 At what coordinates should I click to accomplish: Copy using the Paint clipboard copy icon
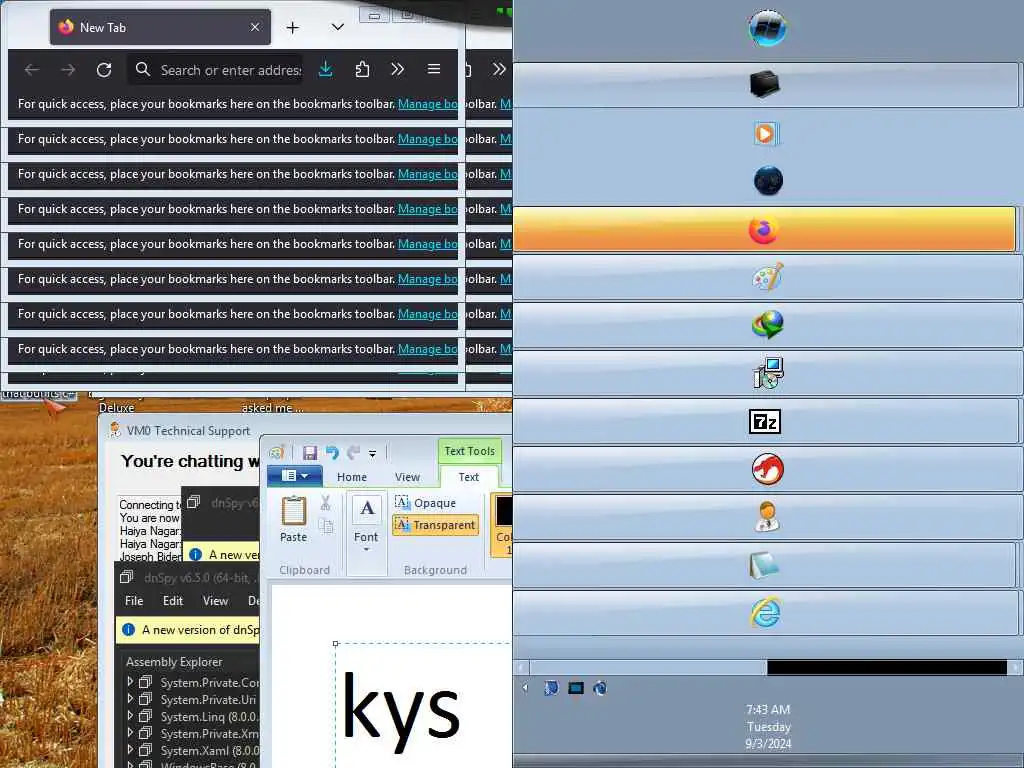tap(325, 526)
